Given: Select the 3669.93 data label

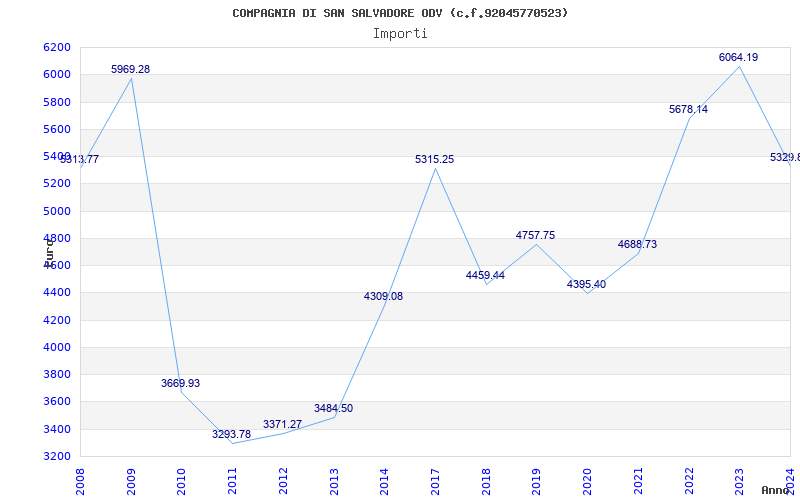Looking at the screenshot, I should coord(181,383).
